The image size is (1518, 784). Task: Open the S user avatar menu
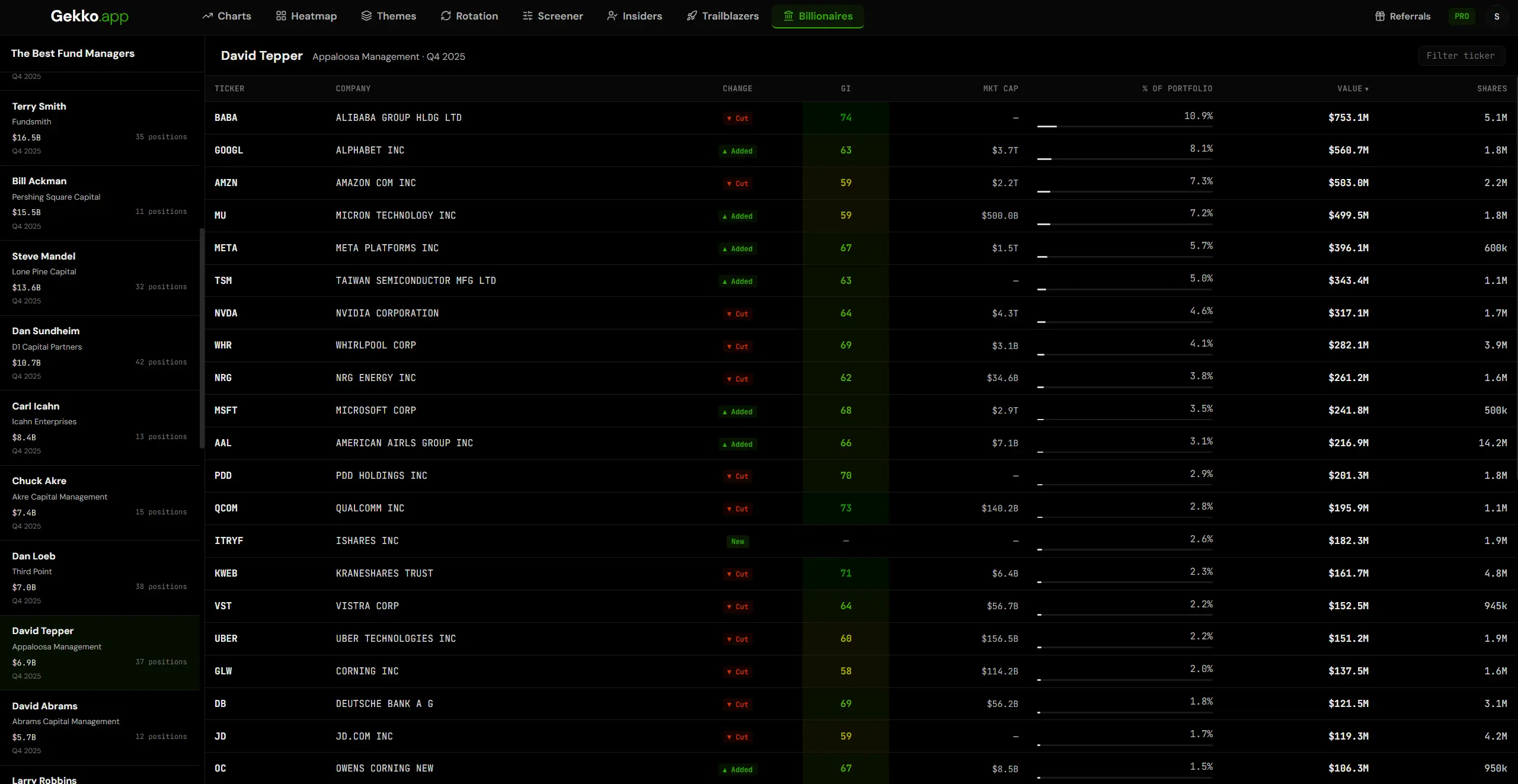click(1497, 16)
